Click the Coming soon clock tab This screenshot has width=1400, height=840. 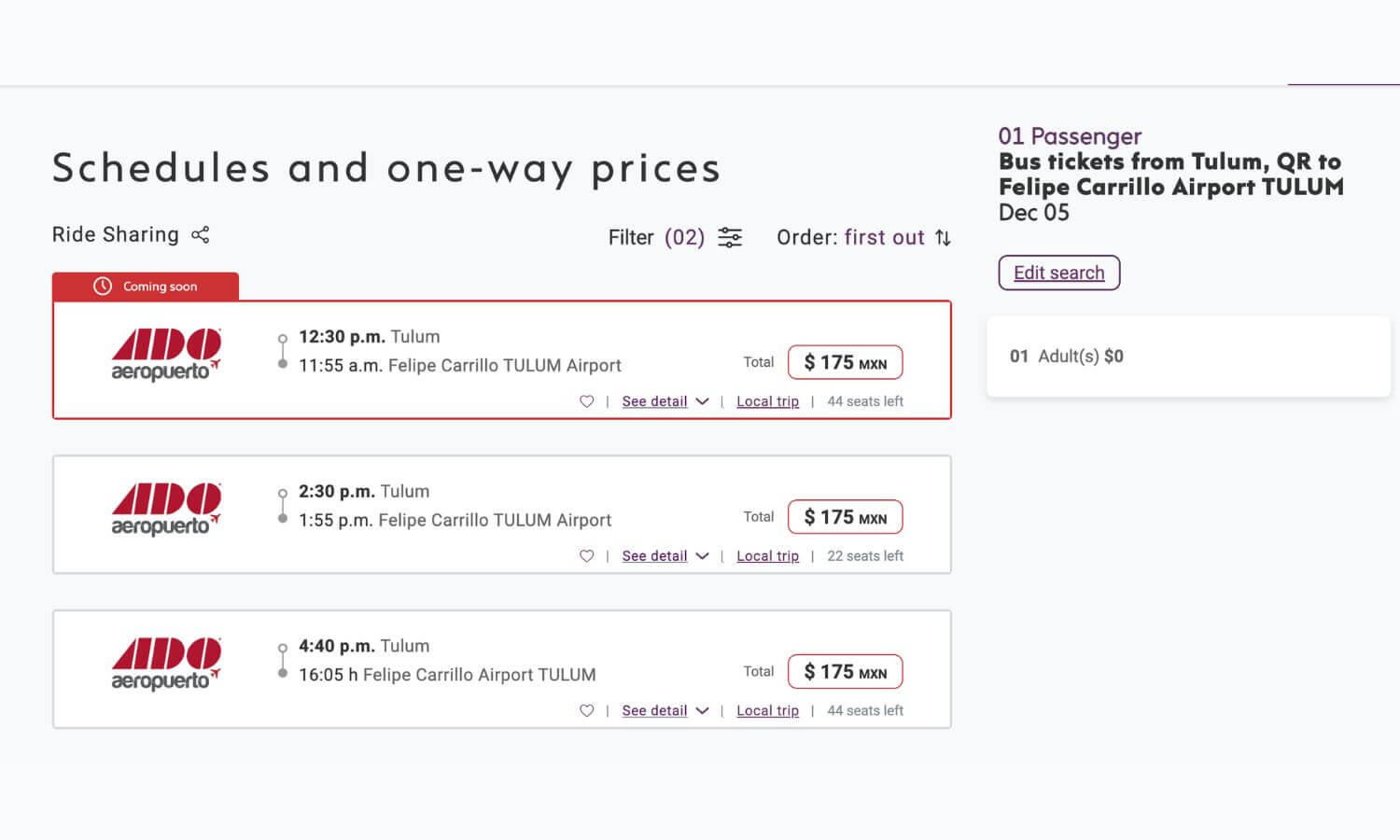pyautogui.click(x=146, y=287)
